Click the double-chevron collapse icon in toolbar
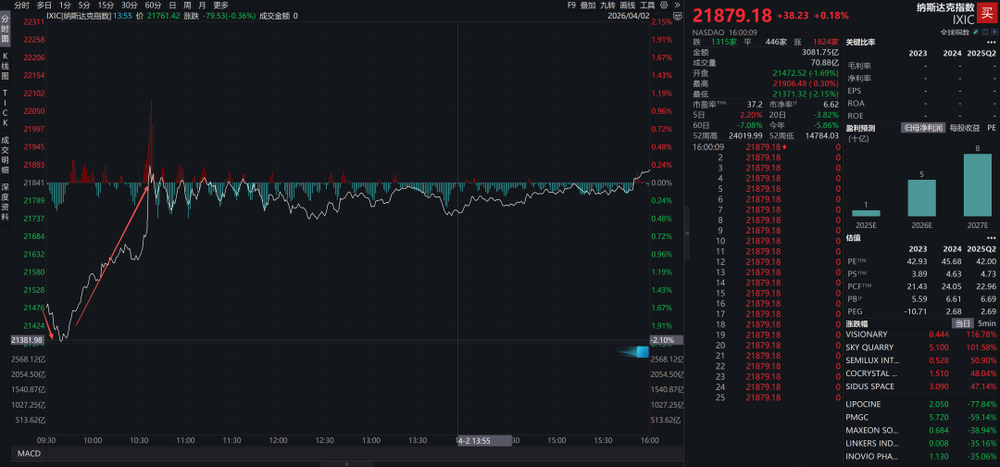Screen dimensions: 1000x467 tap(675, 5)
